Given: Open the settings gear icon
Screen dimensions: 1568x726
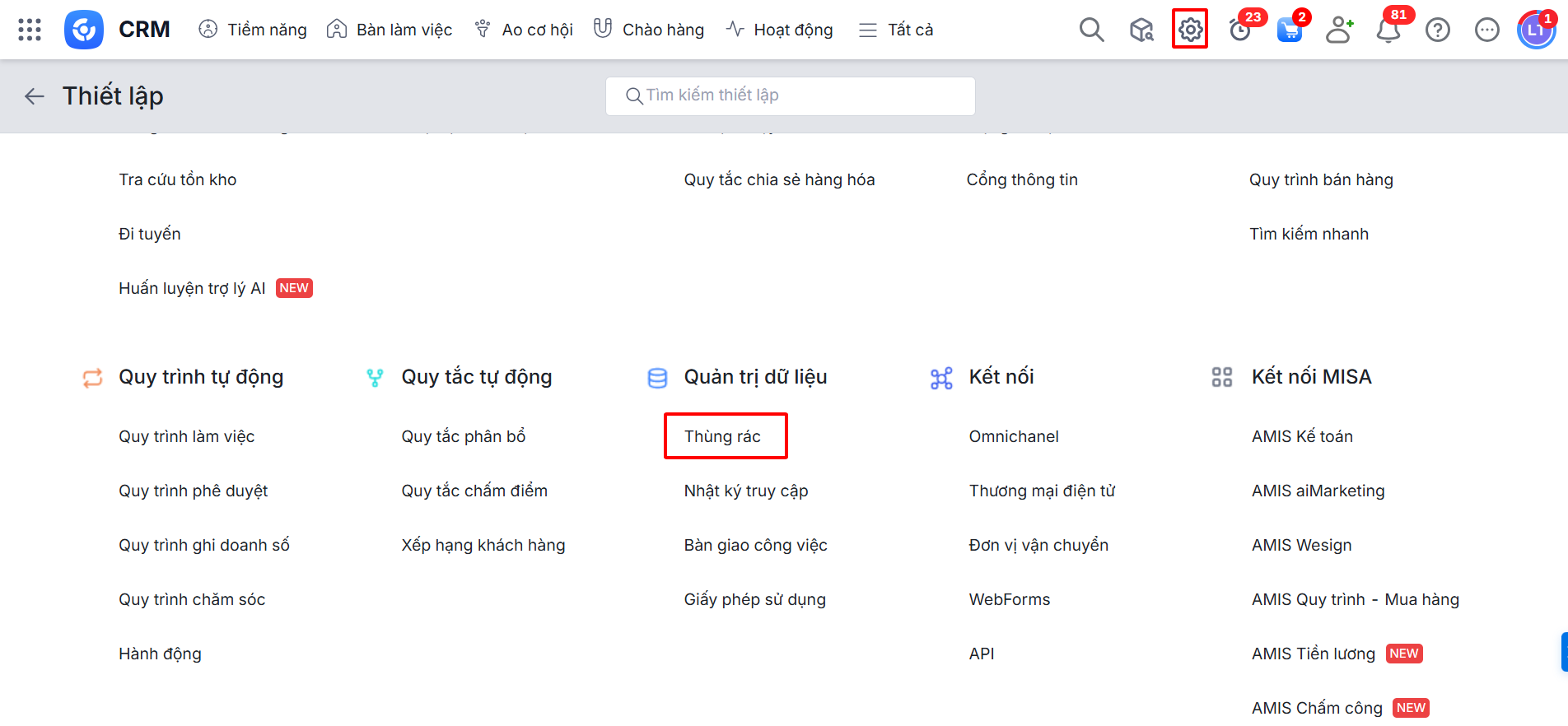Looking at the screenshot, I should coord(1190,30).
